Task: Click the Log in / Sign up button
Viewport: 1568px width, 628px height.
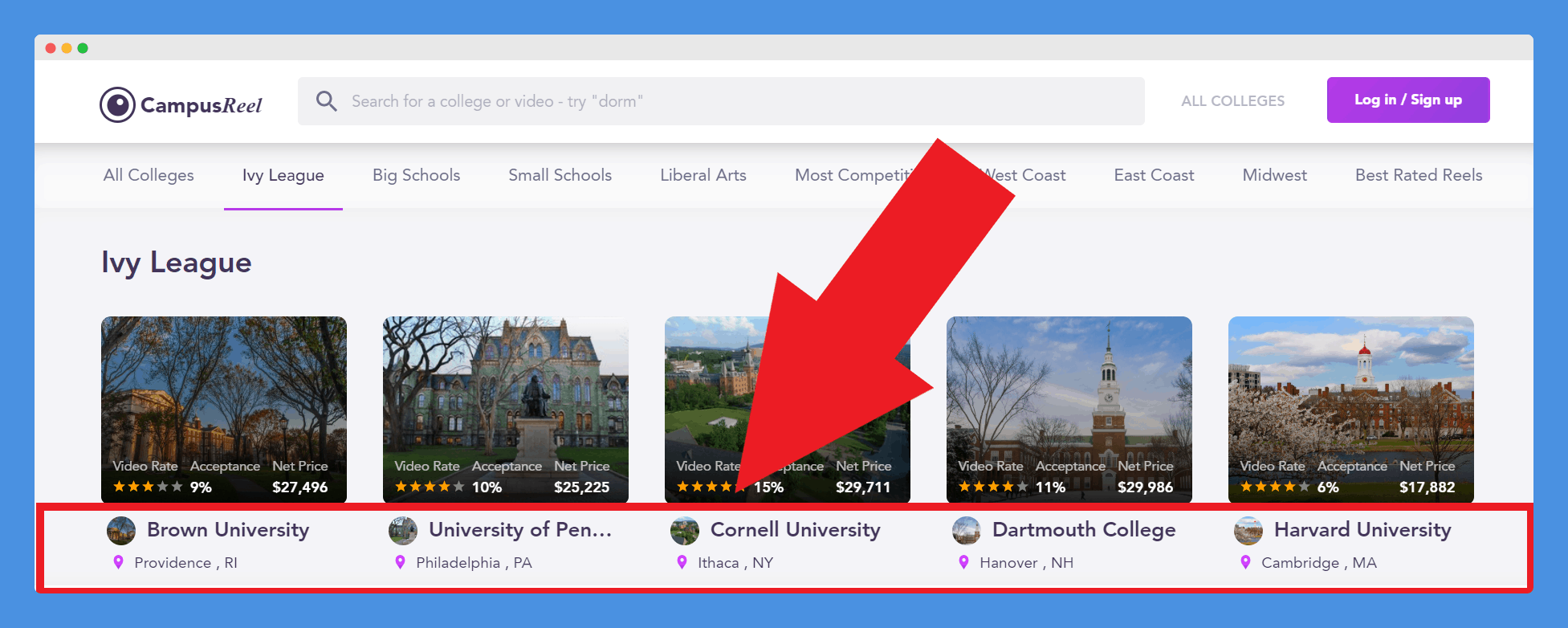Action: click(x=1408, y=100)
